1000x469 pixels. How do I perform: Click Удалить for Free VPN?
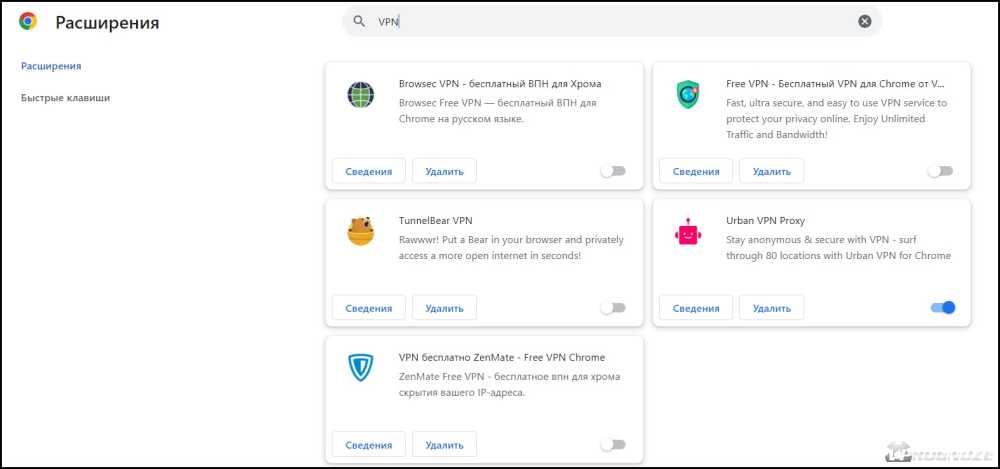(x=771, y=171)
